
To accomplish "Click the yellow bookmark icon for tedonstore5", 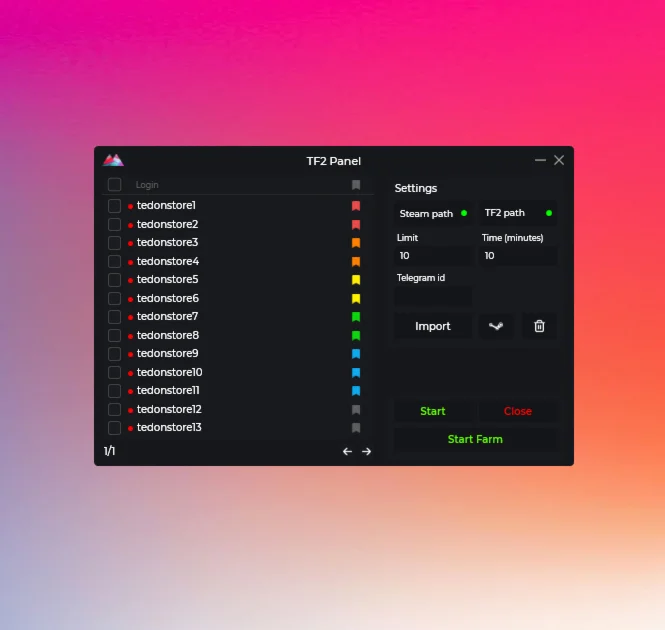I will (x=356, y=280).
